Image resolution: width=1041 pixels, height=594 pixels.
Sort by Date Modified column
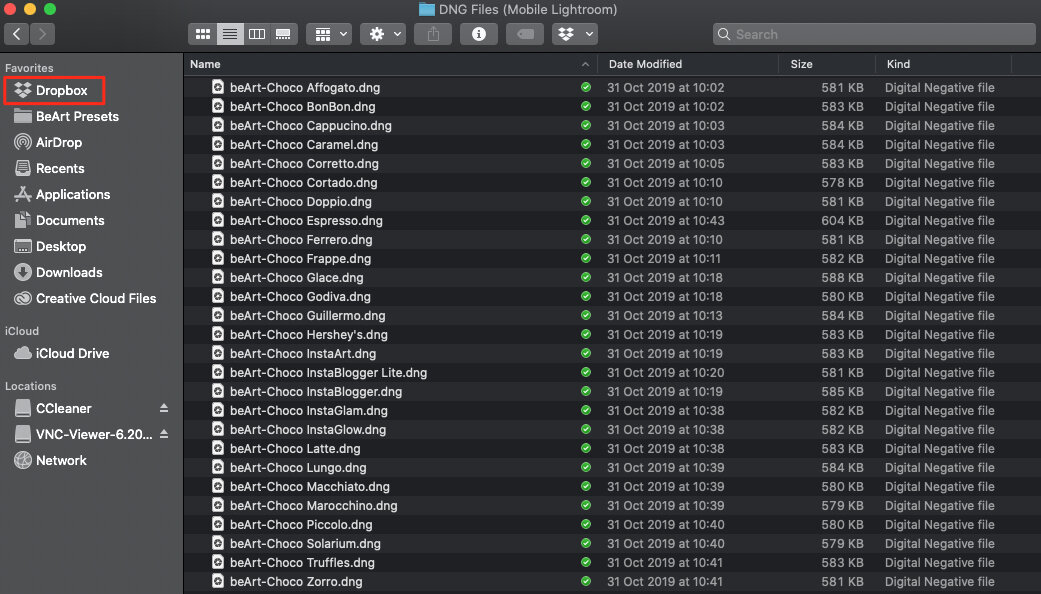pyautogui.click(x=645, y=64)
